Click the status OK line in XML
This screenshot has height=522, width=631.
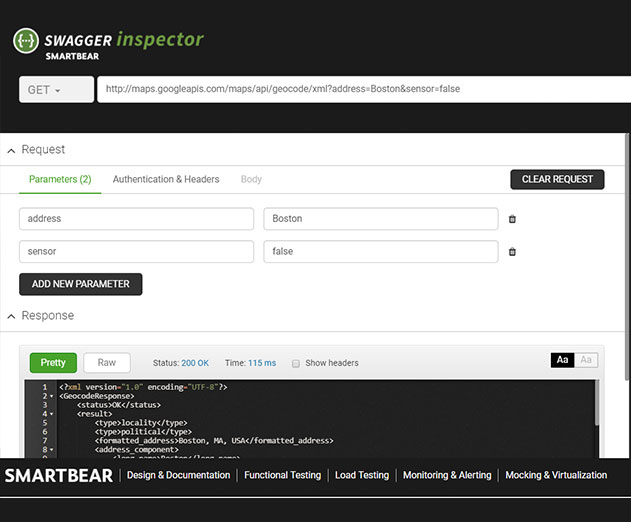pyautogui.click(x=119, y=405)
